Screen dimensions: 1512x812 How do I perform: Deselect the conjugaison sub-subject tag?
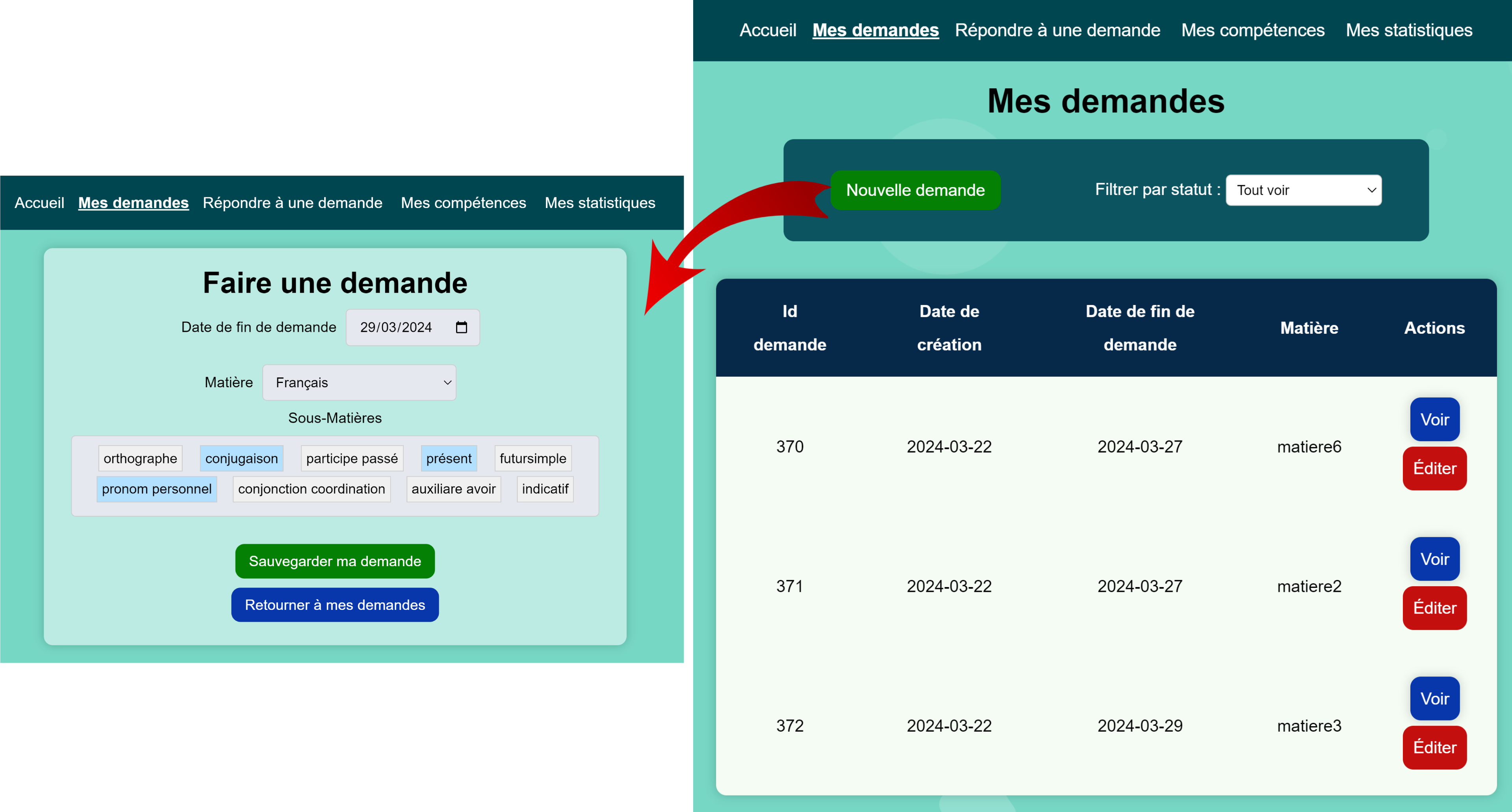click(x=241, y=459)
